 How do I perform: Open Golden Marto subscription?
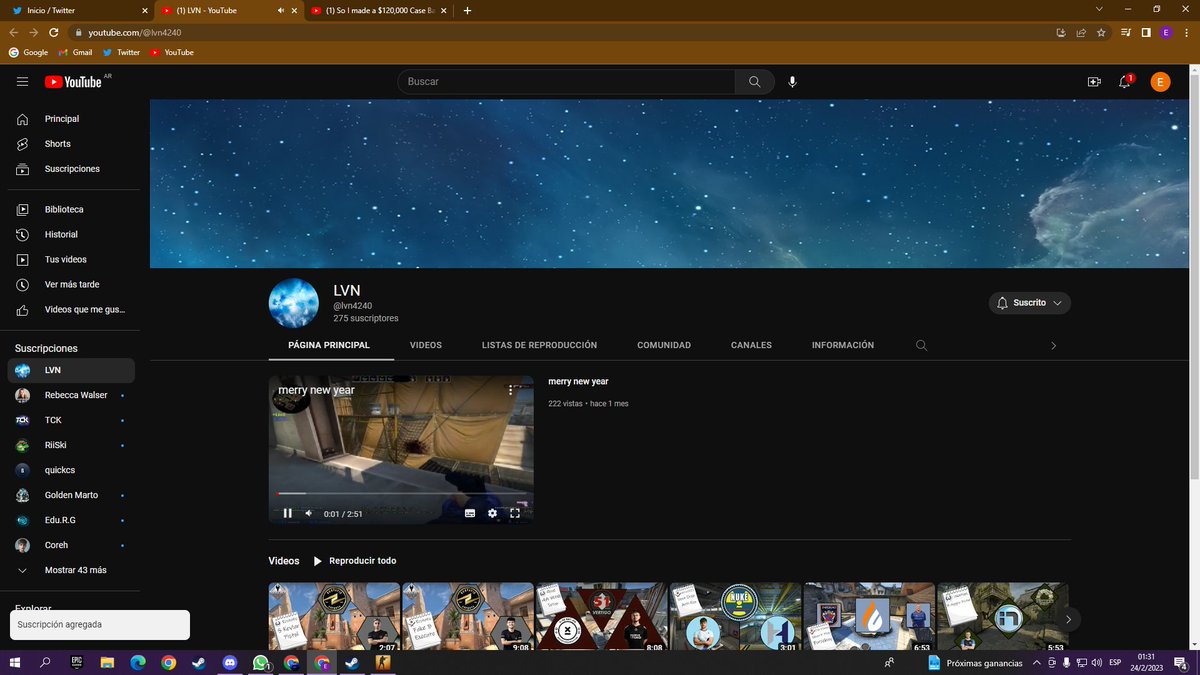click(70, 495)
